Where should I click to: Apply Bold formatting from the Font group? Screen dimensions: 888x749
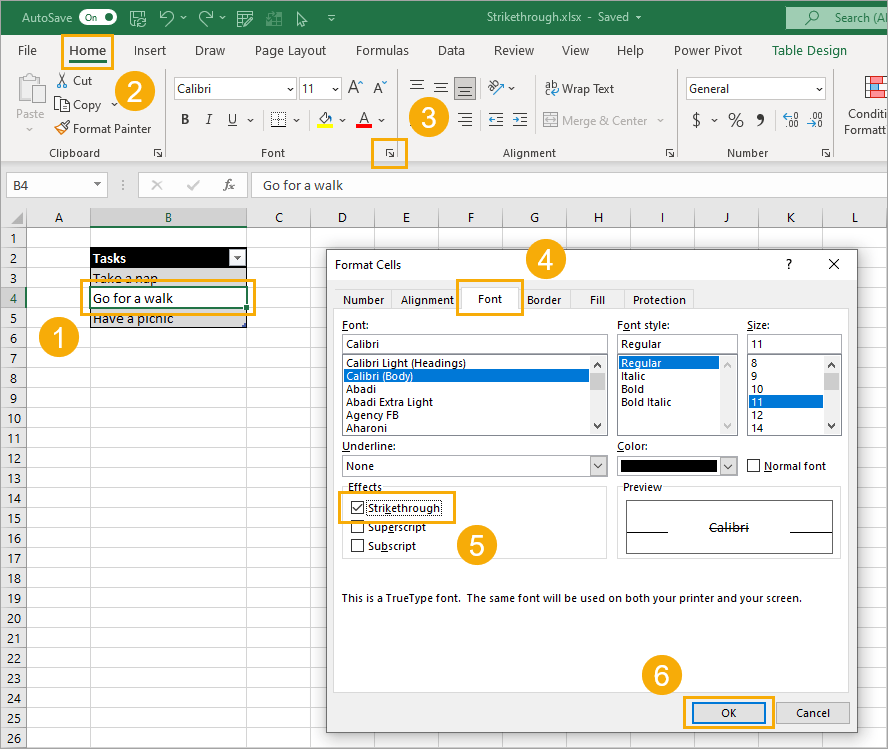tap(185, 119)
